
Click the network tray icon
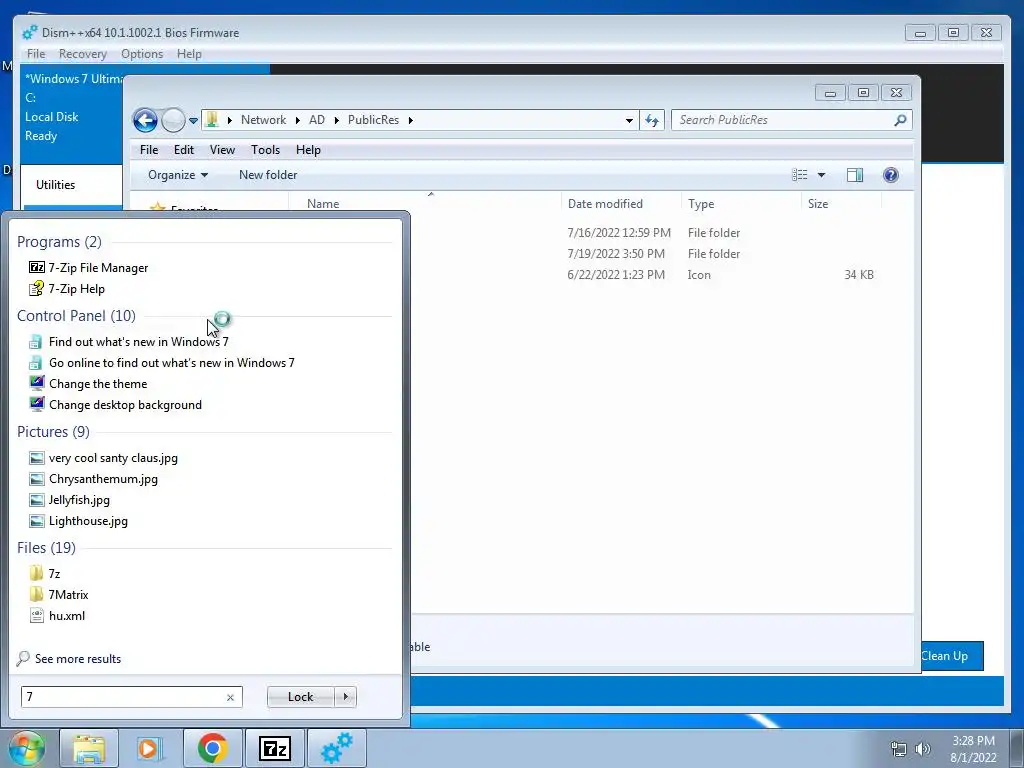click(899, 749)
